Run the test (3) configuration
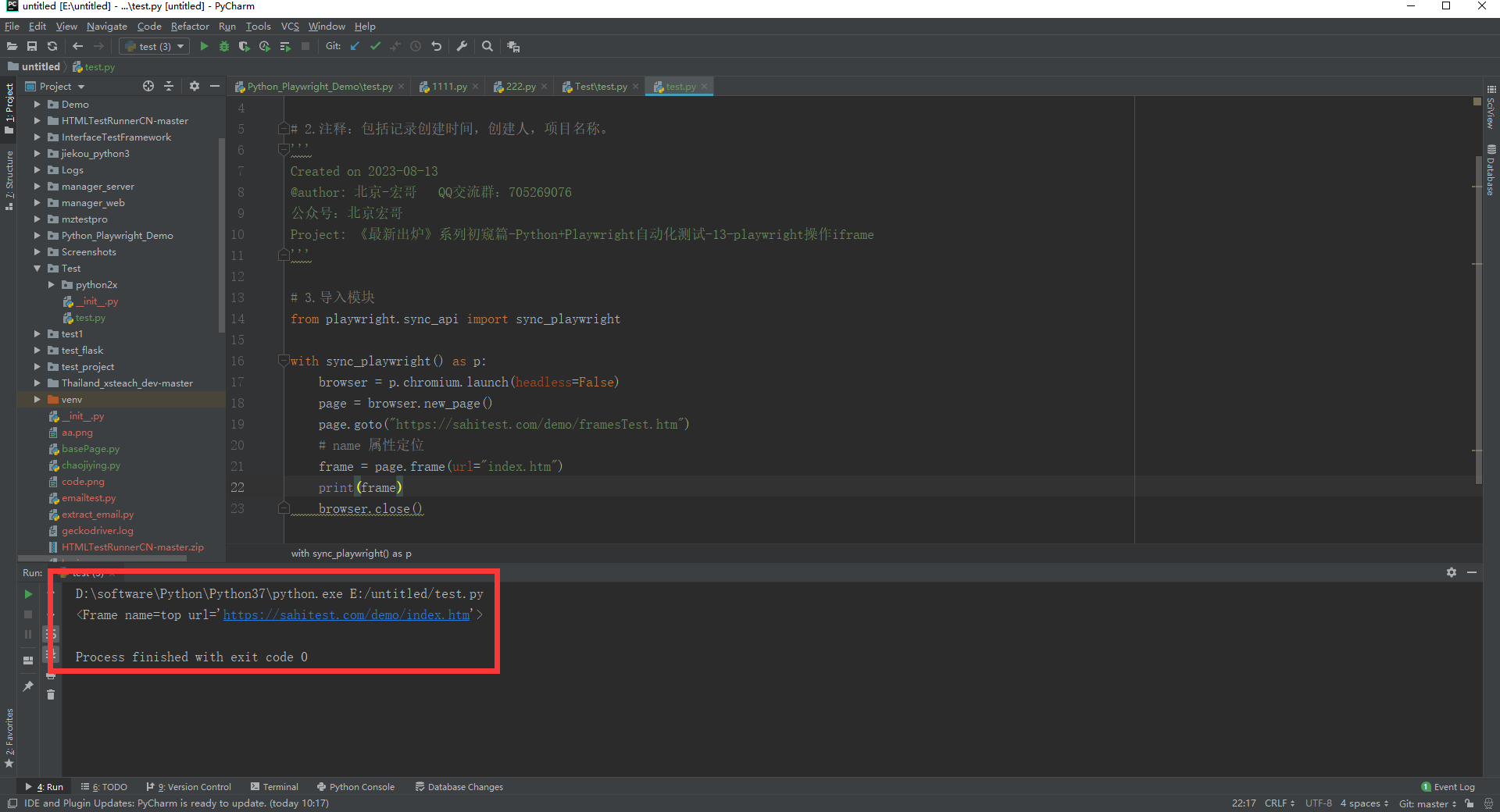This screenshot has height=812, width=1500. [203, 46]
